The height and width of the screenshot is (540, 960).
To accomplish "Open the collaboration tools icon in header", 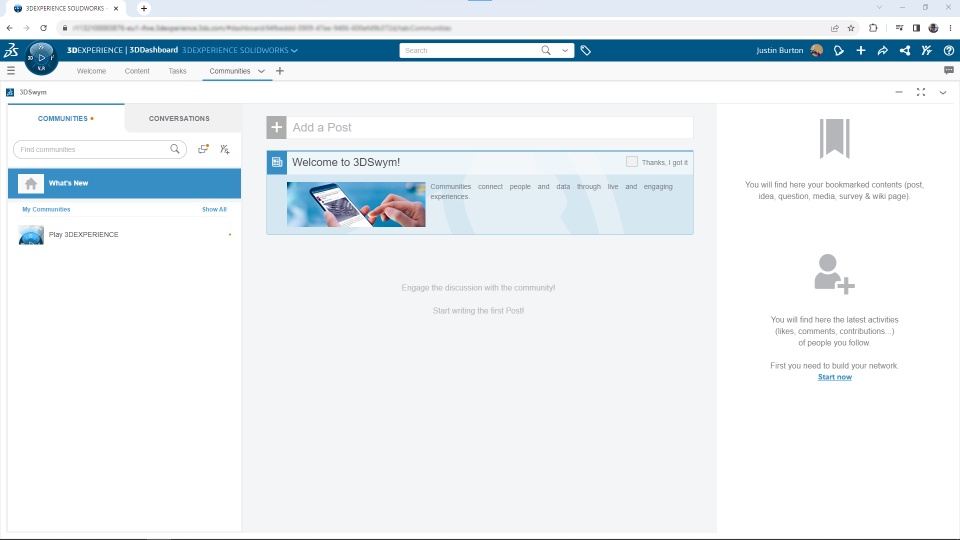I will pyautogui.click(x=927, y=50).
